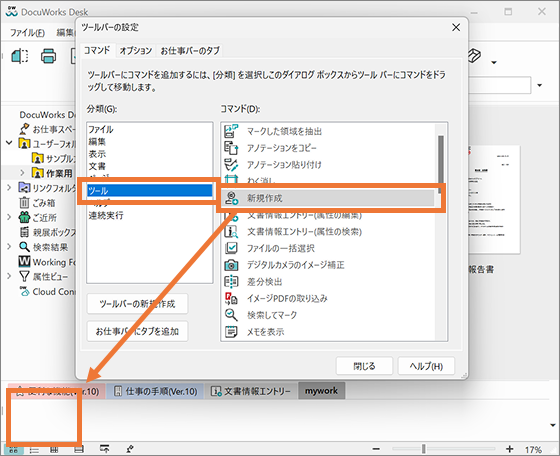
Task: Select the ファイルの一括選択 command
Action: click(280, 248)
